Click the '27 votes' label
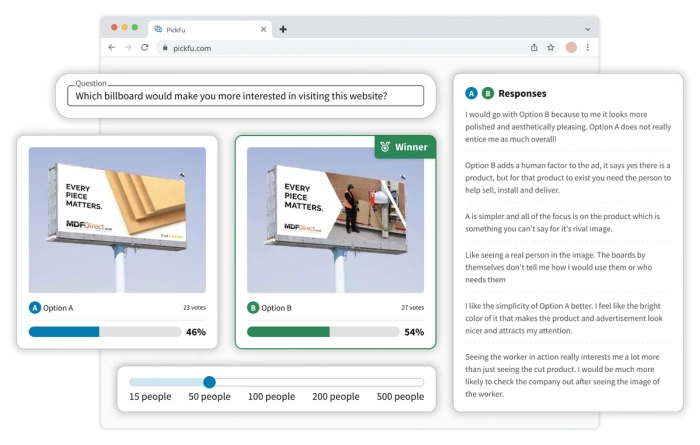700x445 pixels. click(x=412, y=308)
